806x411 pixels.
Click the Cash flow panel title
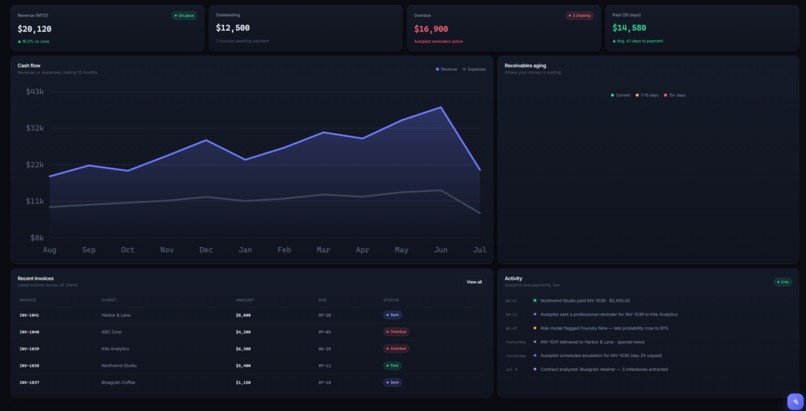[x=29, y=66]
